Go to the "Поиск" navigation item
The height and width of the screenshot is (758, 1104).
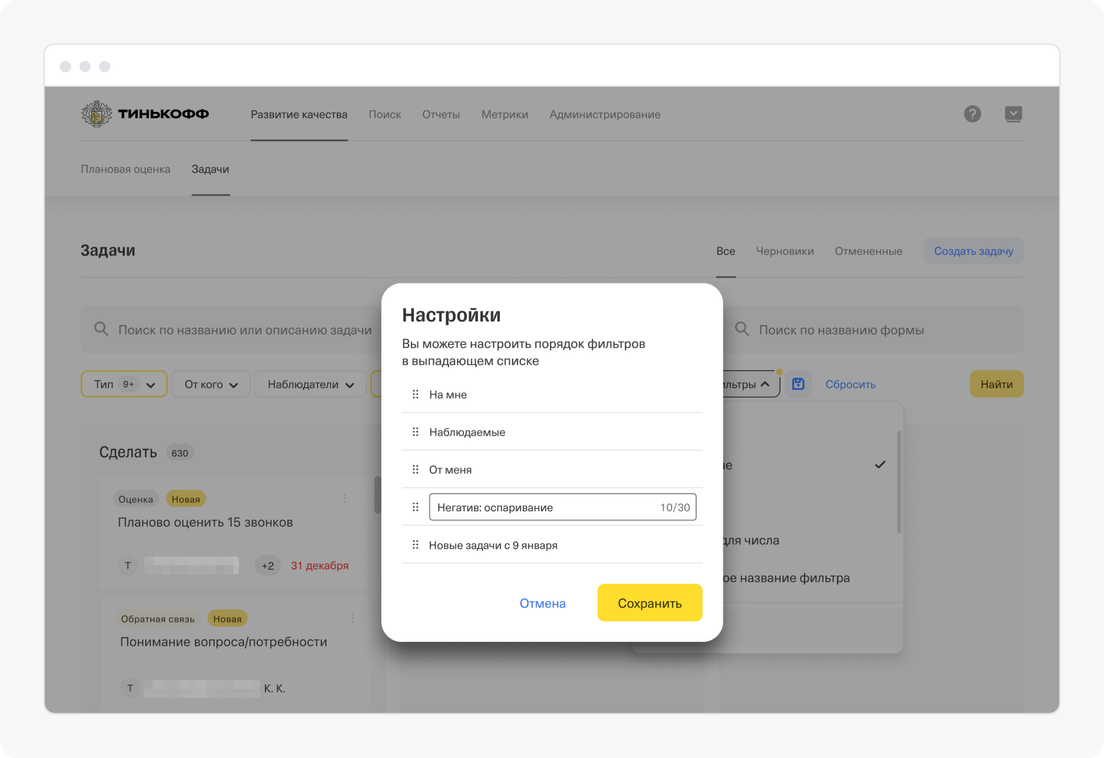(x=384, y=114)
